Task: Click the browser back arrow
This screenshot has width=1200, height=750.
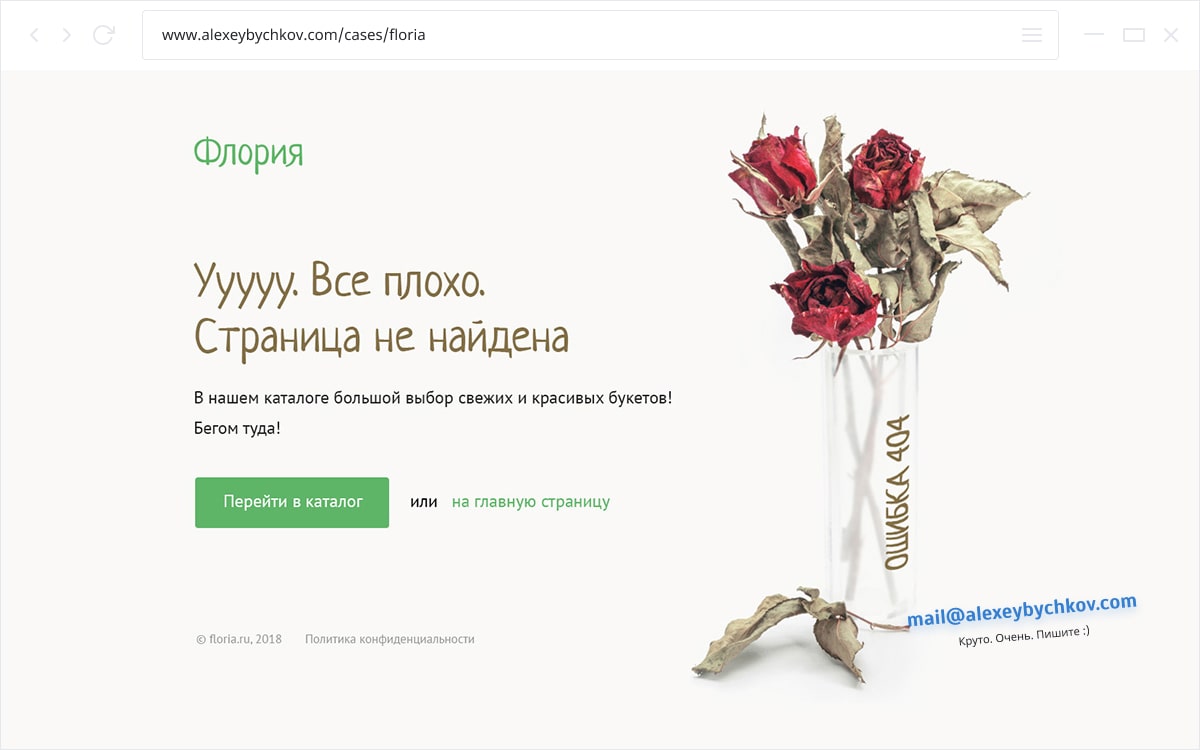Action: [x=34, y=35]
